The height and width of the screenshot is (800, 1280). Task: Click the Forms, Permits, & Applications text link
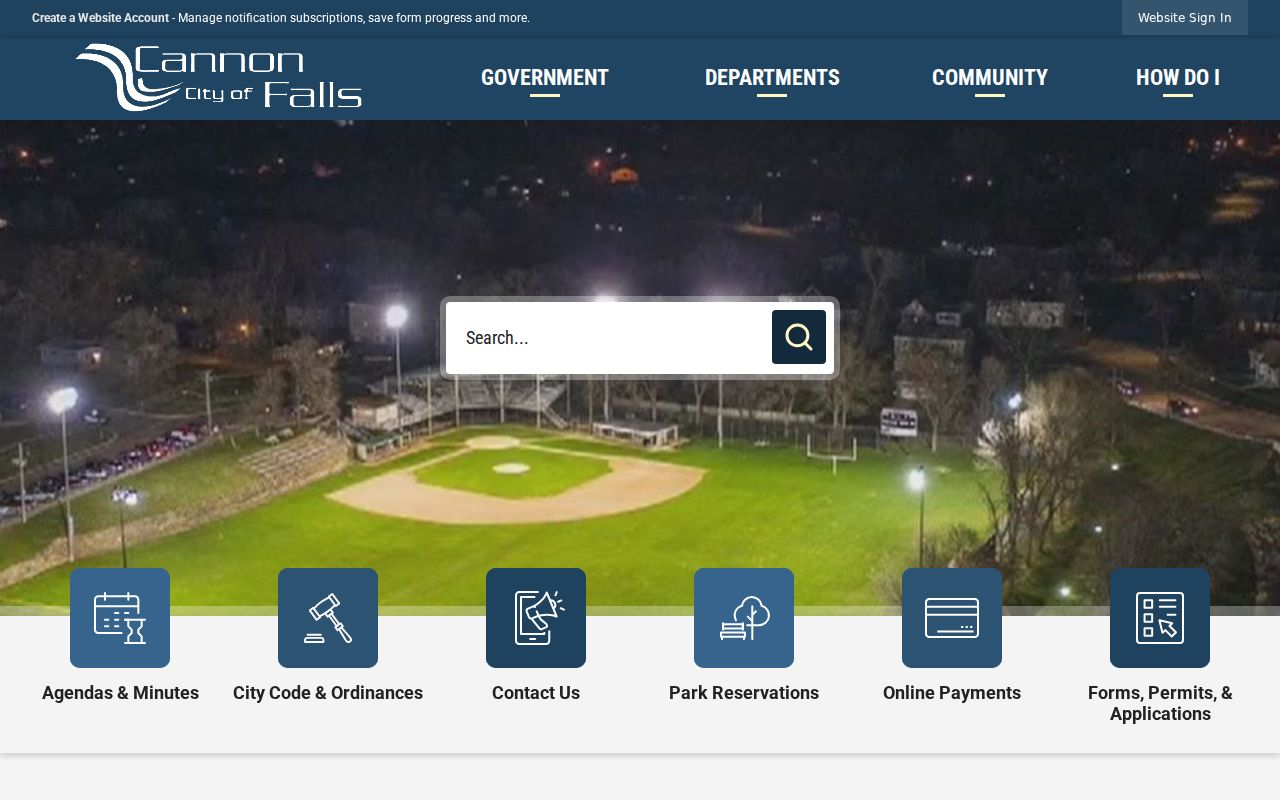pos(1160,703)
